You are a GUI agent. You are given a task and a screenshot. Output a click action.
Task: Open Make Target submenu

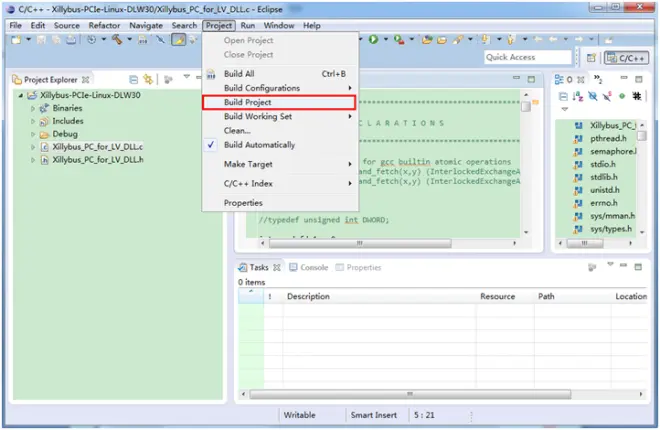[x=279, y=164]
